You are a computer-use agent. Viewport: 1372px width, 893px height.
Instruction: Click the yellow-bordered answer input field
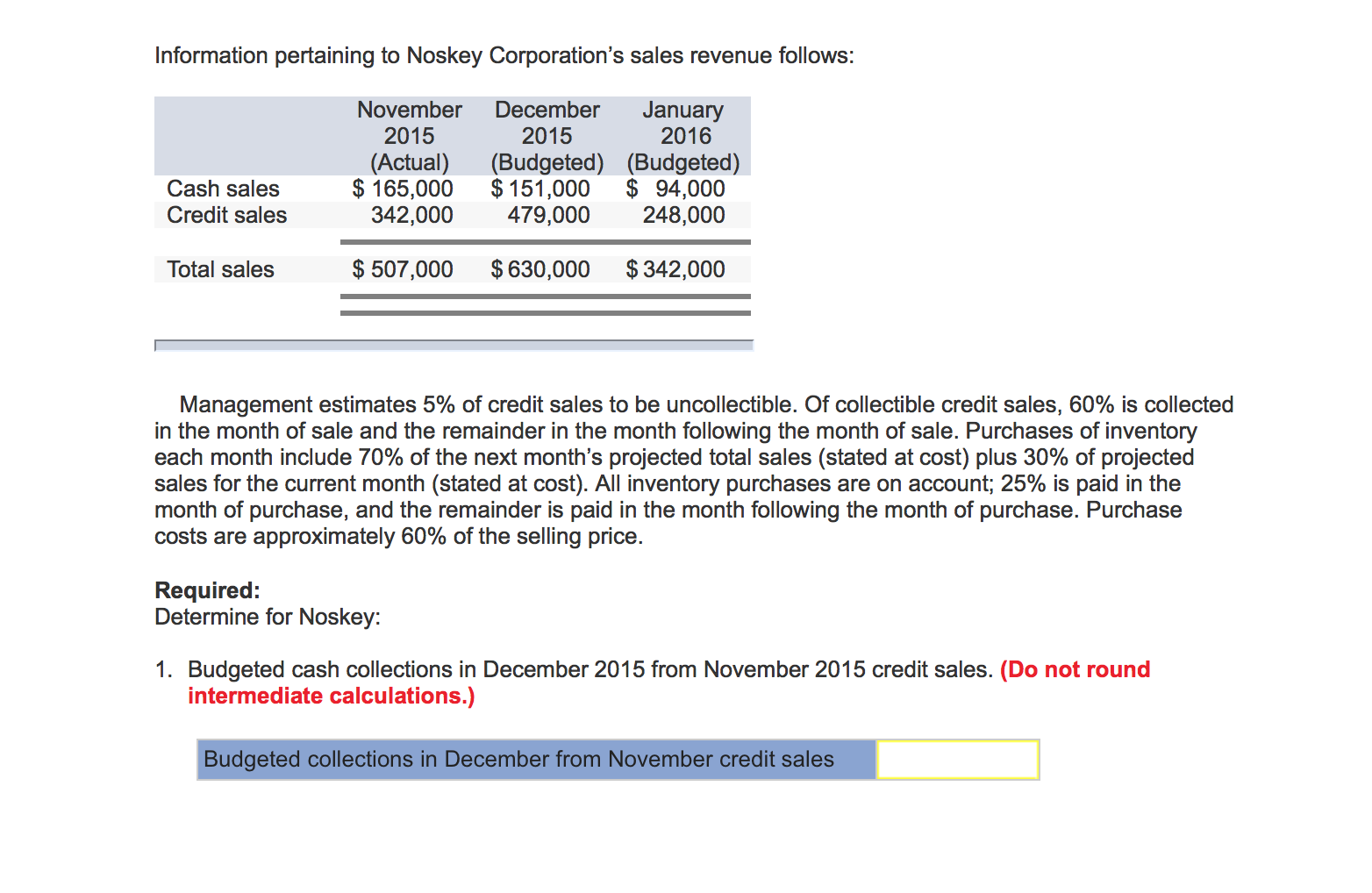pos(958,759)
